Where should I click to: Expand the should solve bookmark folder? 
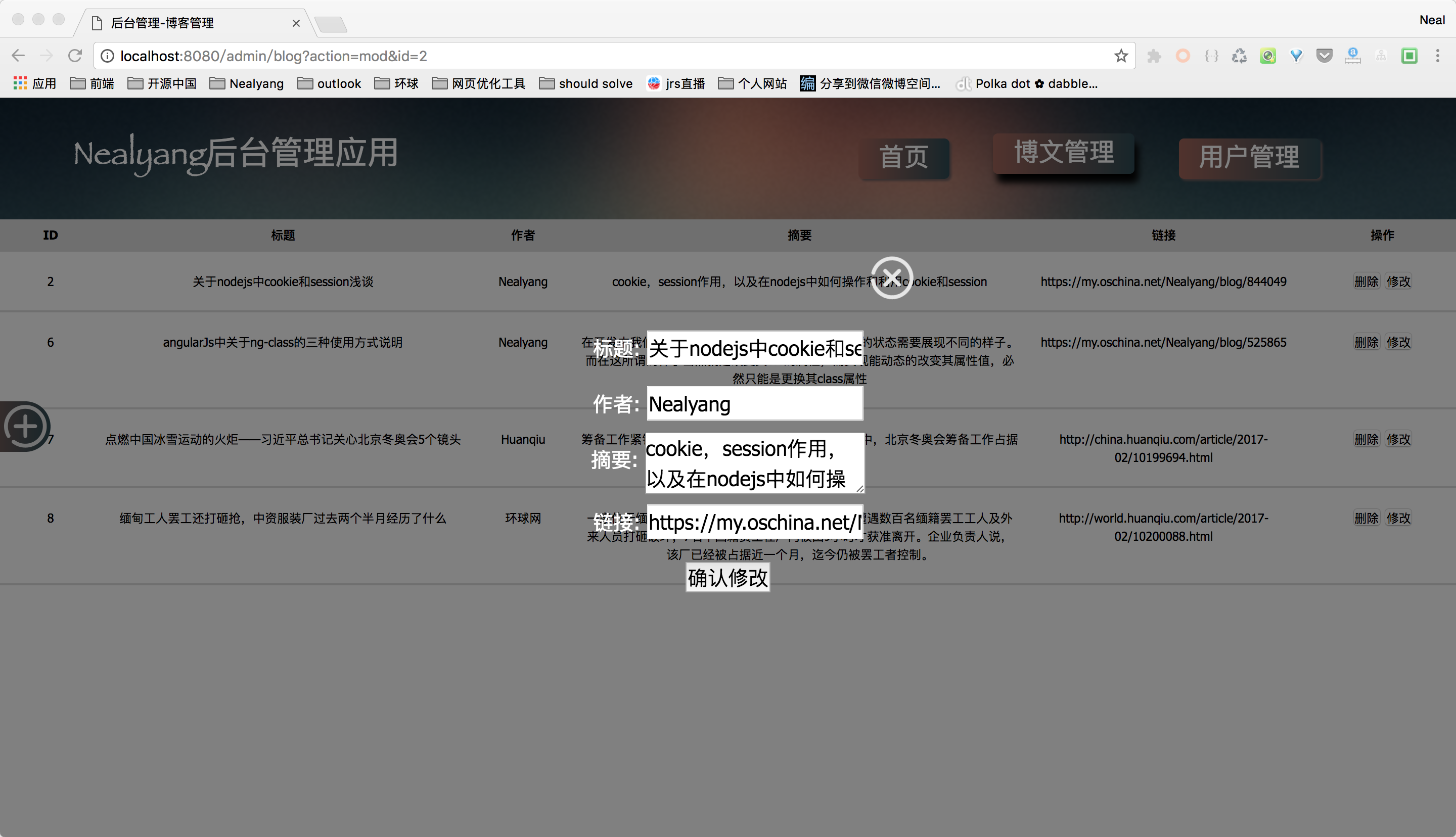586,83
